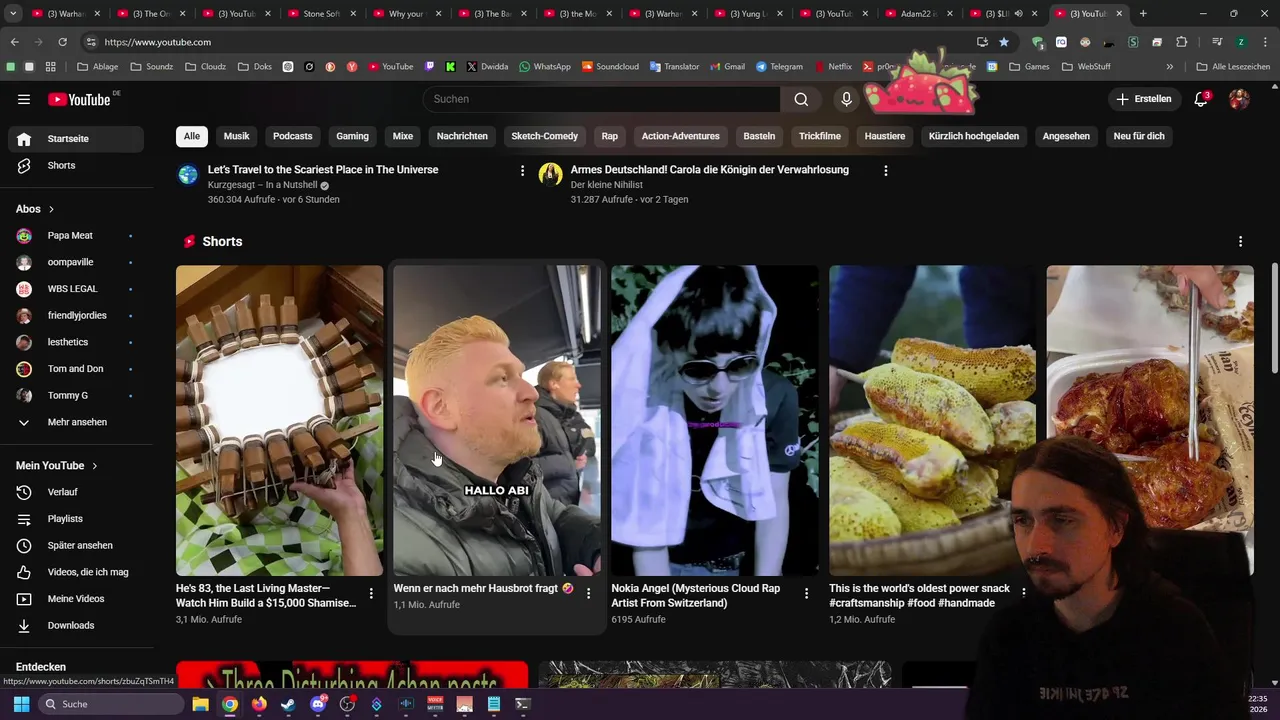
Task: Expand the Abos subscriptions section
Action: (35, 209)
